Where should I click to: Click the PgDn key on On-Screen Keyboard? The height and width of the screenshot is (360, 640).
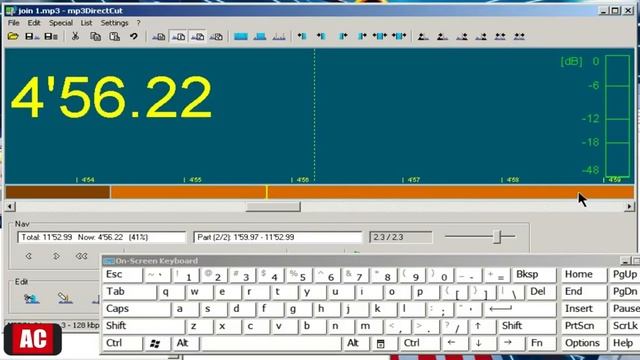pyautogui.click(x=625, y=292)
